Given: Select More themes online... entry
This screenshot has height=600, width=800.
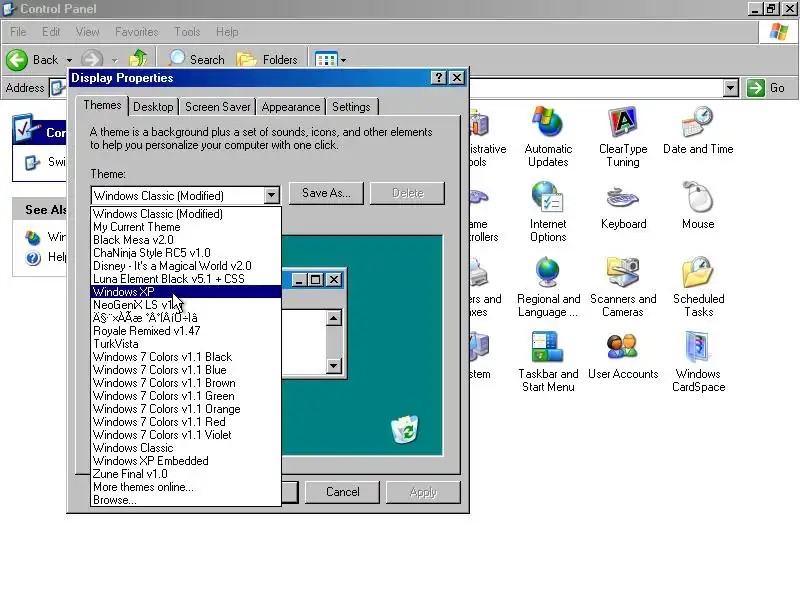Looking at the screenshot, I should tap(186, 487).
